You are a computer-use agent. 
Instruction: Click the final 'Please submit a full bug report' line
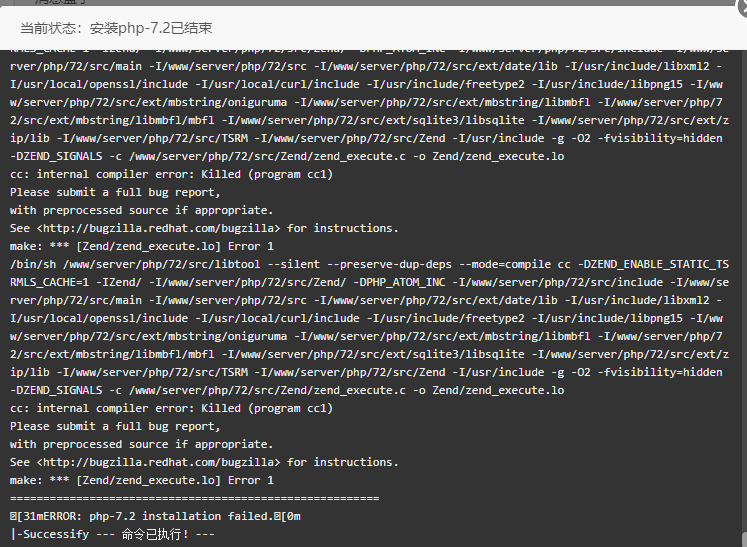tap(115, 426)
